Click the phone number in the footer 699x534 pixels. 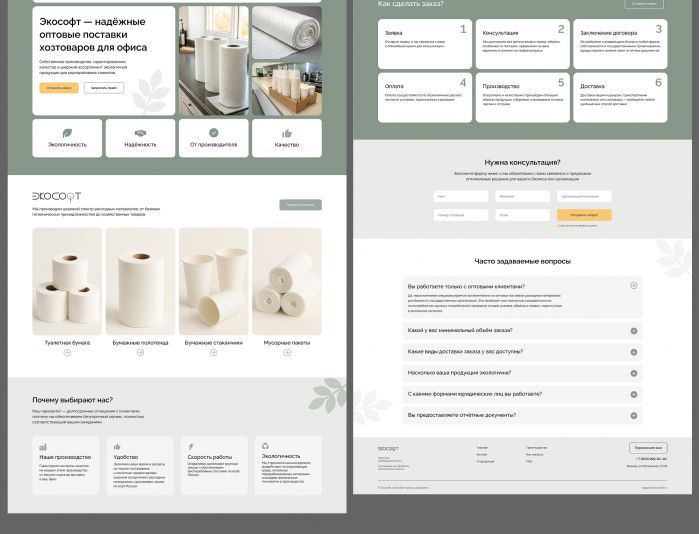(x=651, y=459)
